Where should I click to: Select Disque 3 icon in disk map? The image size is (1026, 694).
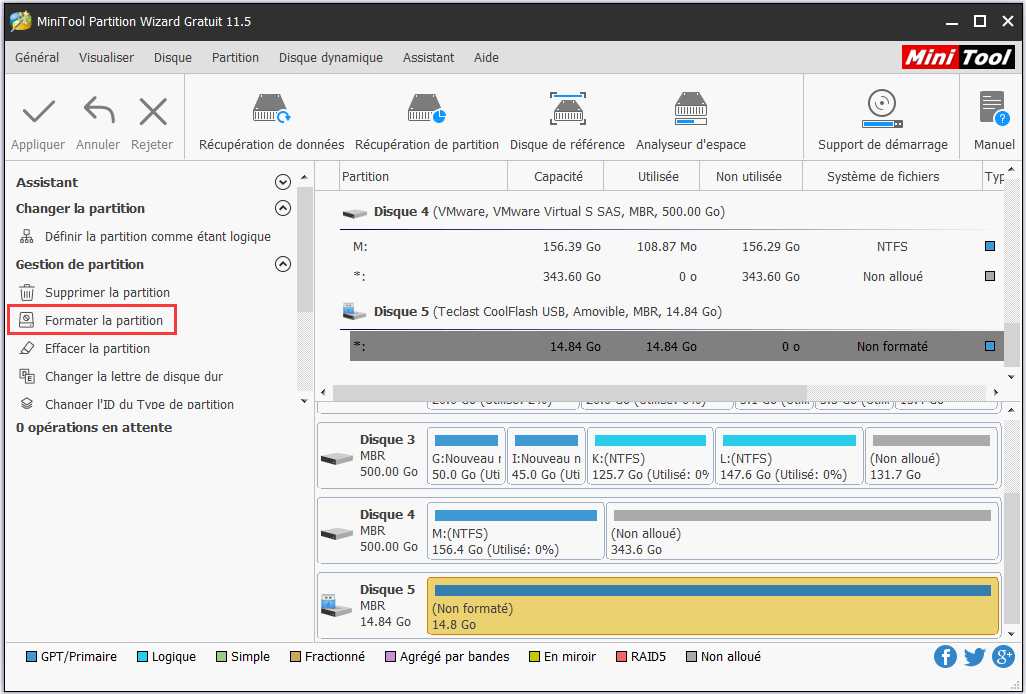tap(337, 458)
